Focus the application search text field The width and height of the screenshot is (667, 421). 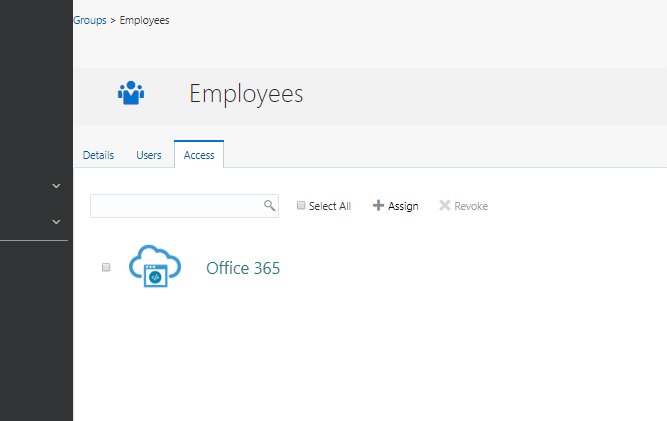point(175,206)
